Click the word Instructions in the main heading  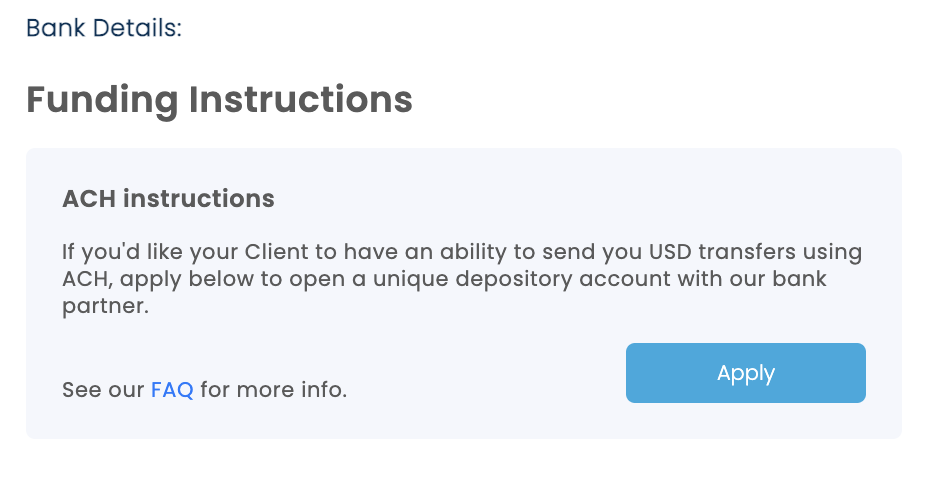(x=300, y=100)
